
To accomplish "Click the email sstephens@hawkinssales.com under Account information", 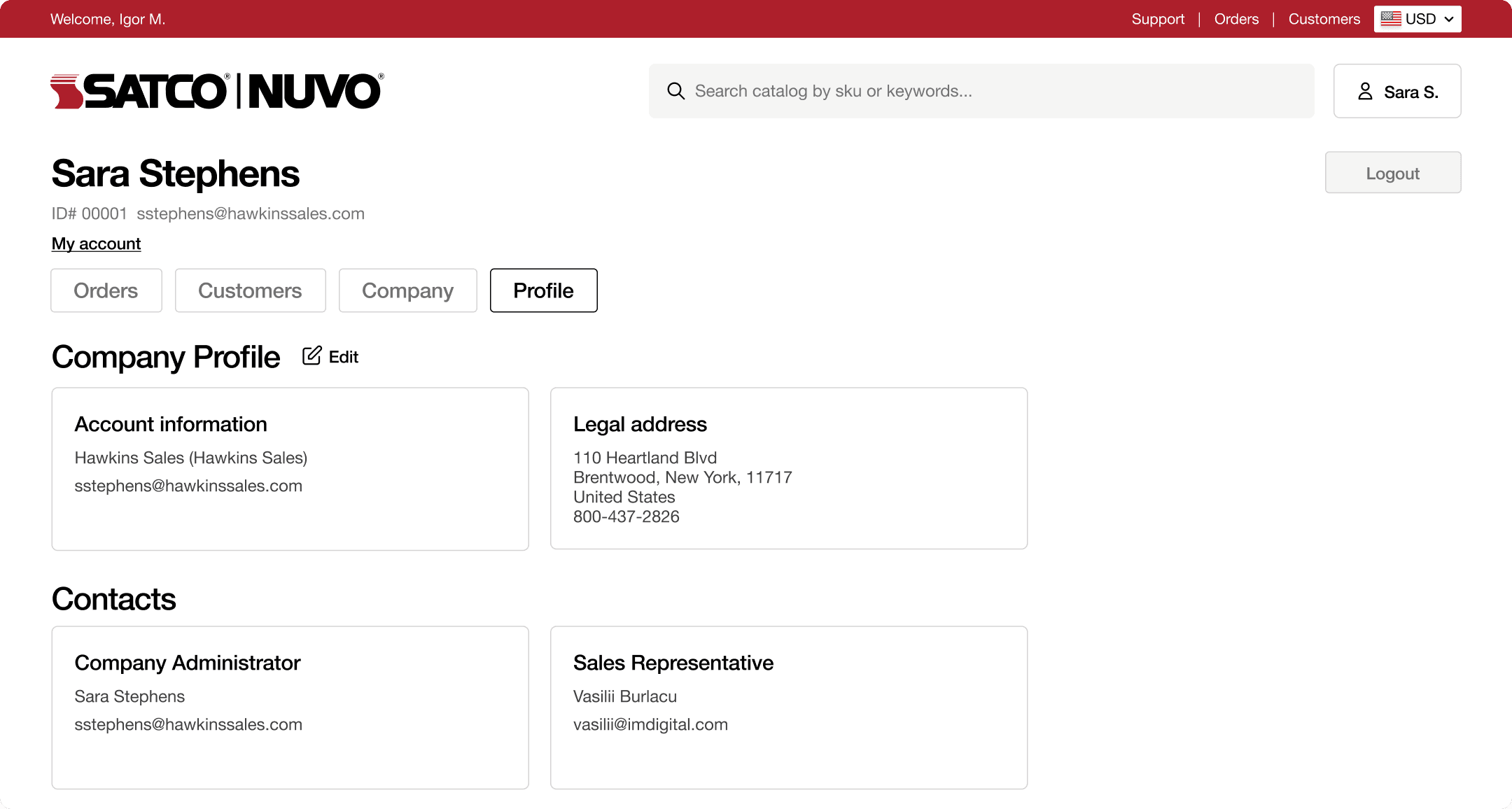I will click(188, 485).
